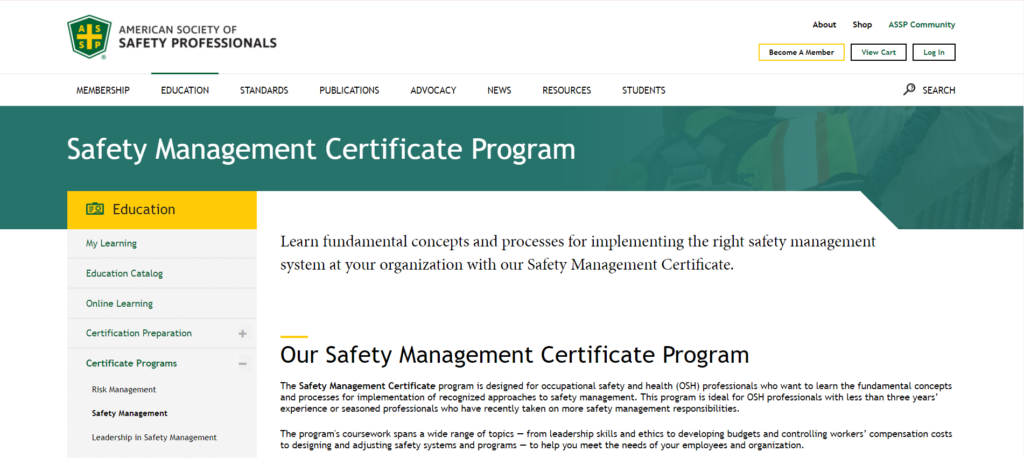
Task: Expand Certification Preparation with plus icon
Action: point(242,333)
